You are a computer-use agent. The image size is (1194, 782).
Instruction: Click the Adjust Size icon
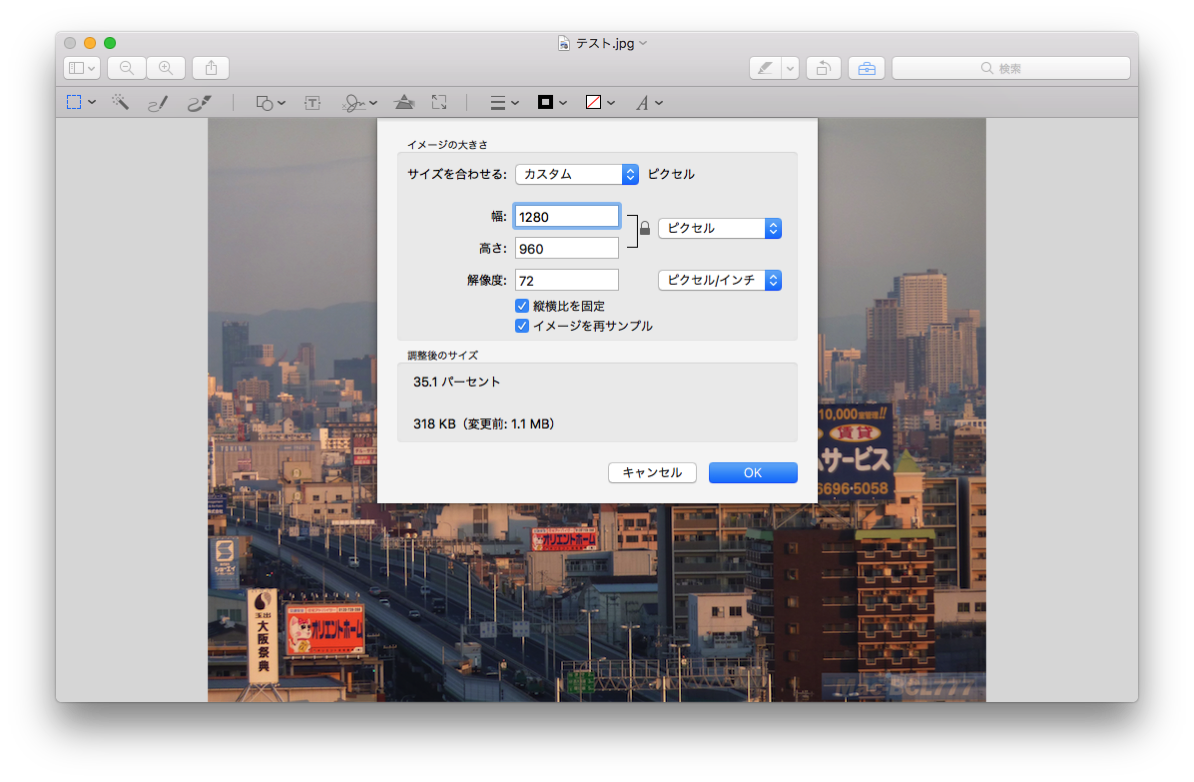(x=439, y=101)
